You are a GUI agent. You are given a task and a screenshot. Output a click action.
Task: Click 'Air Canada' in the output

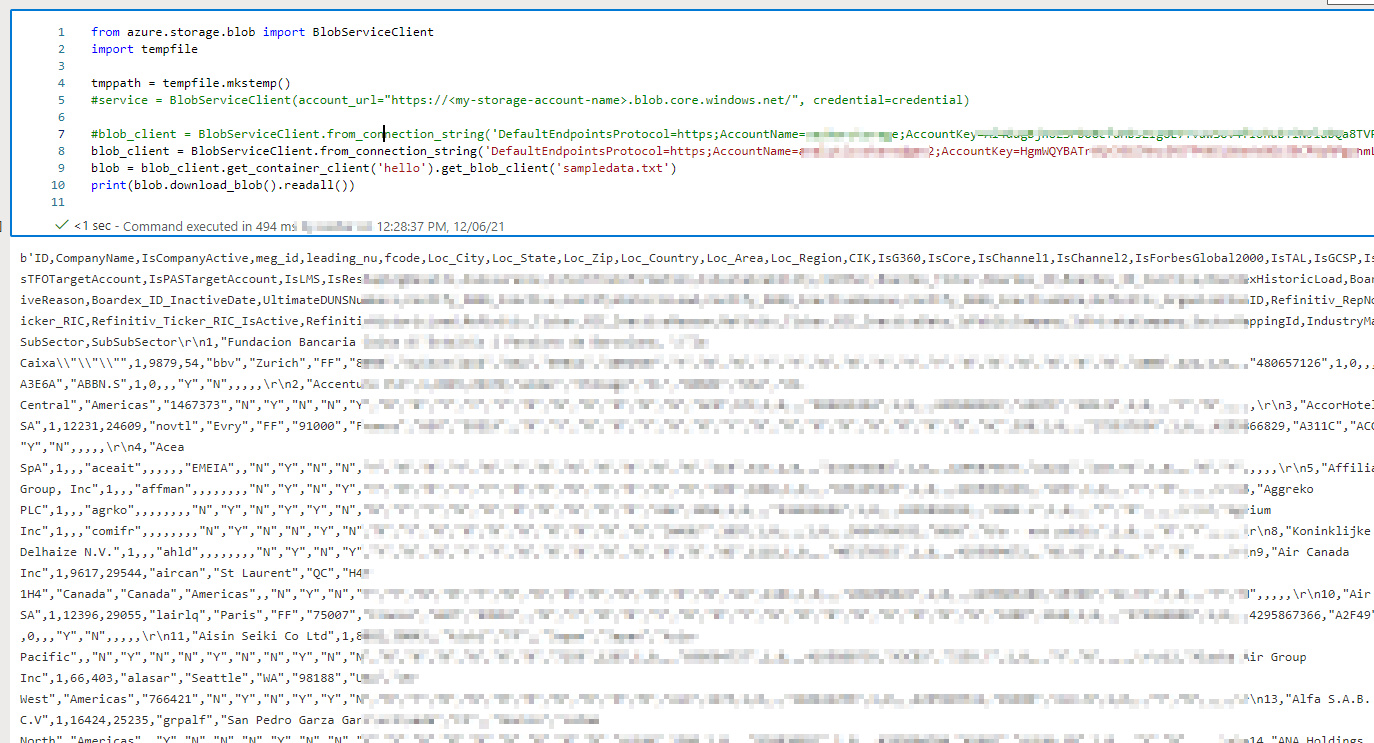pyautogui.click(x=1314, y=552)
